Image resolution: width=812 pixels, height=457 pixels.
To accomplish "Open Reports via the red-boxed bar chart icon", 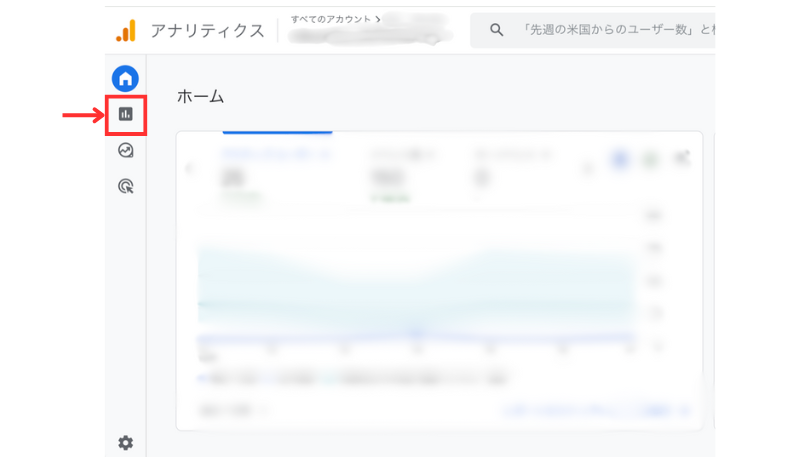I will coord(125,114).
